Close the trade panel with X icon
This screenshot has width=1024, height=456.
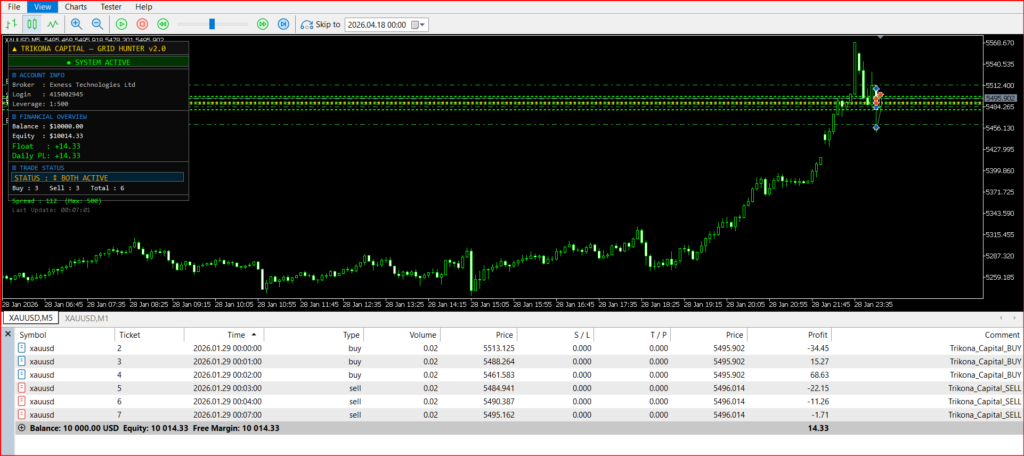pos(8,334)
